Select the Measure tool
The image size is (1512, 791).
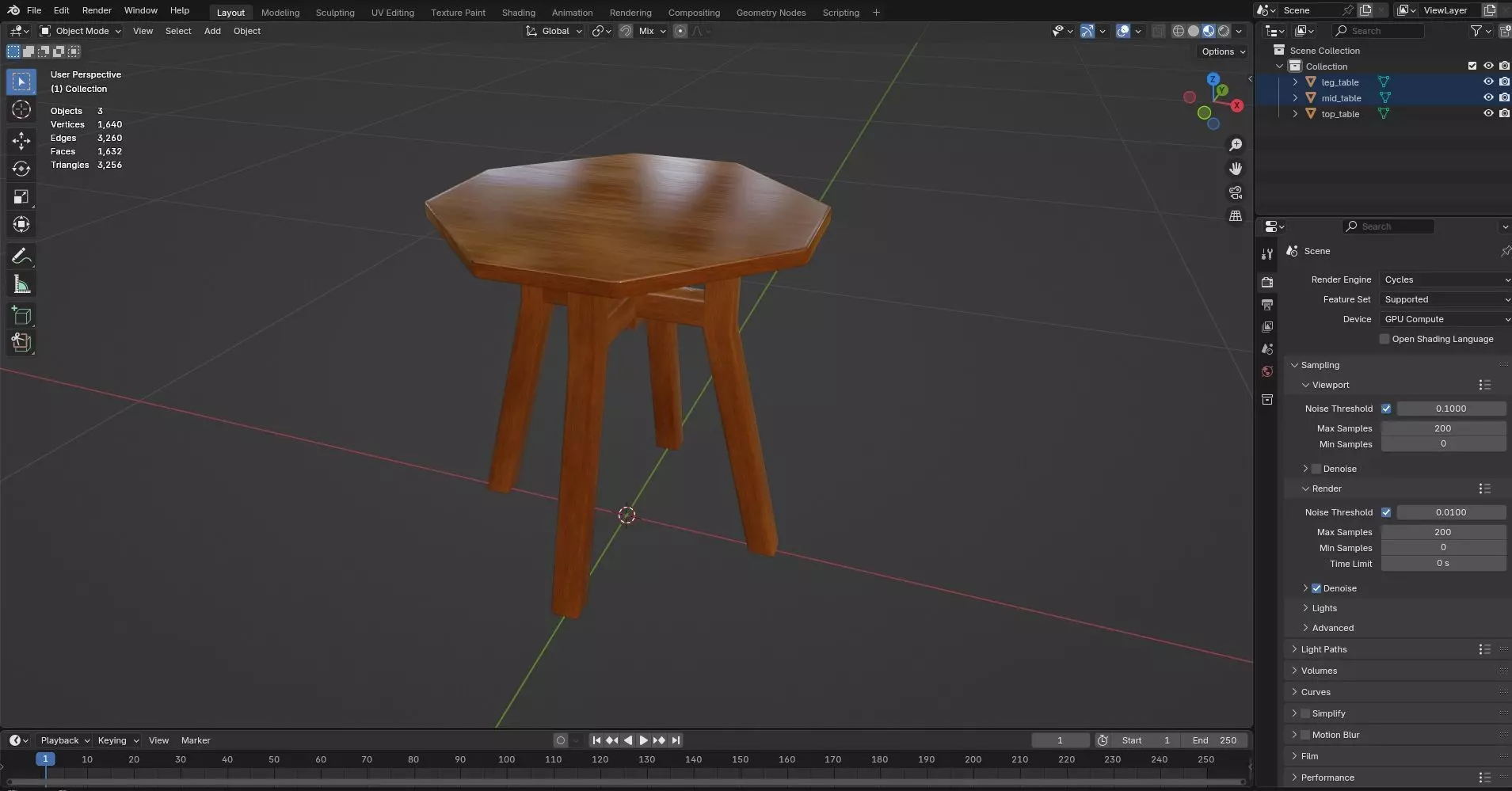click(x=21, y=284)
